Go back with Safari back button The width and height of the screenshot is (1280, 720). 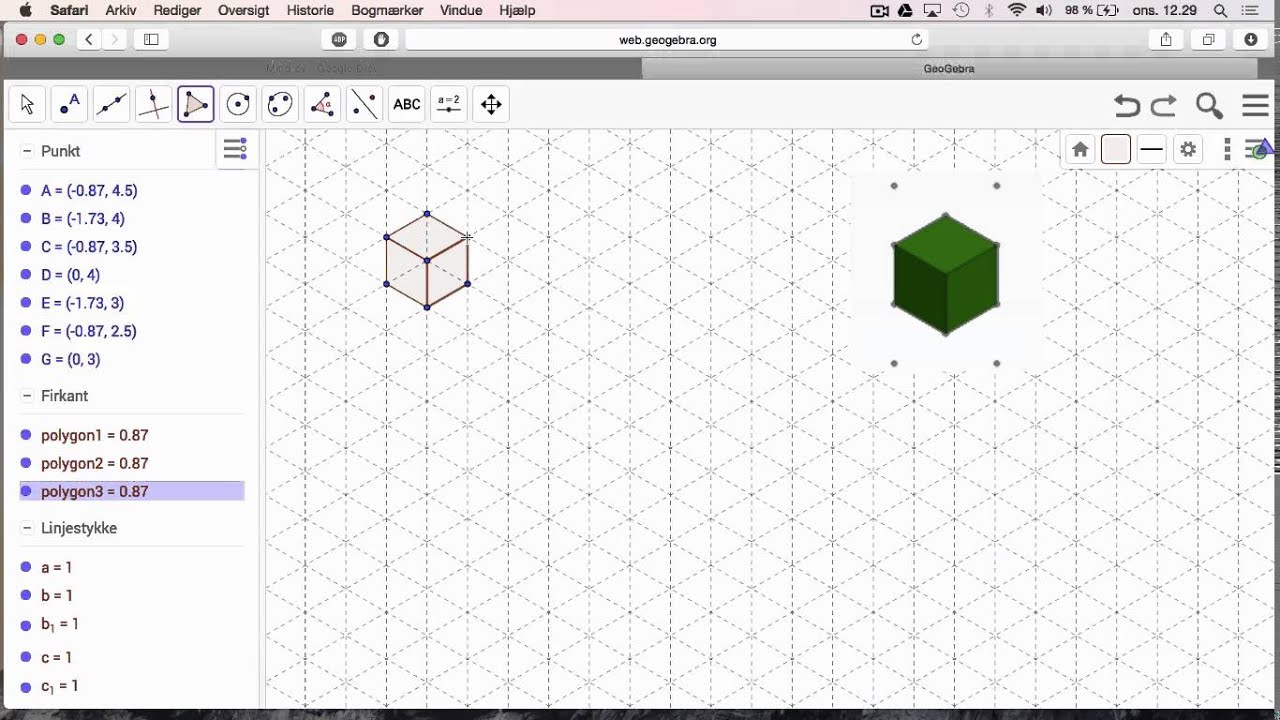[x=89, y=39]
